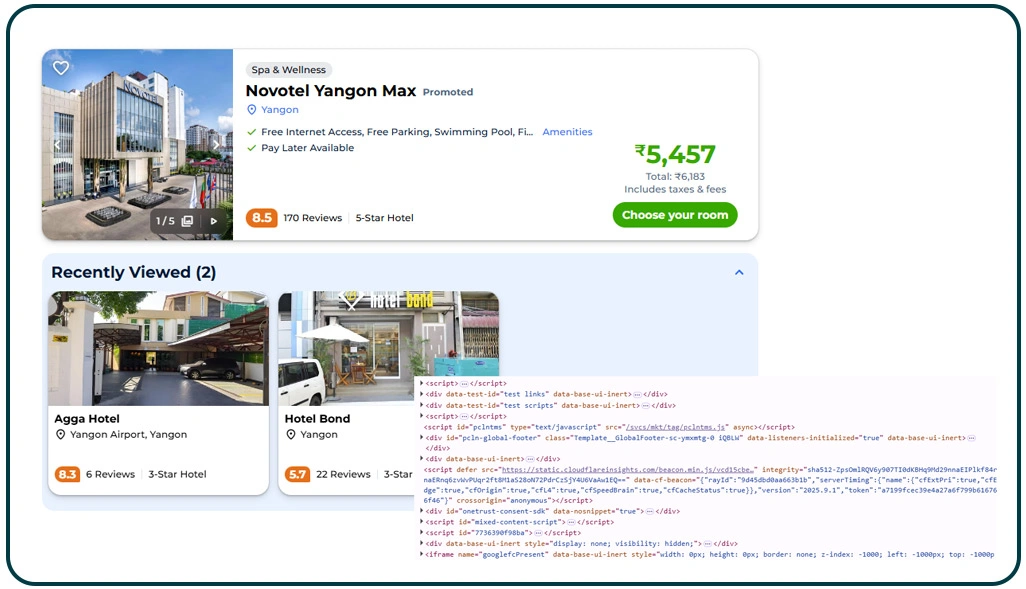This screenshot has width=1026, height=589.
Task: Open the Amenities link
Action: pos(567,131)
